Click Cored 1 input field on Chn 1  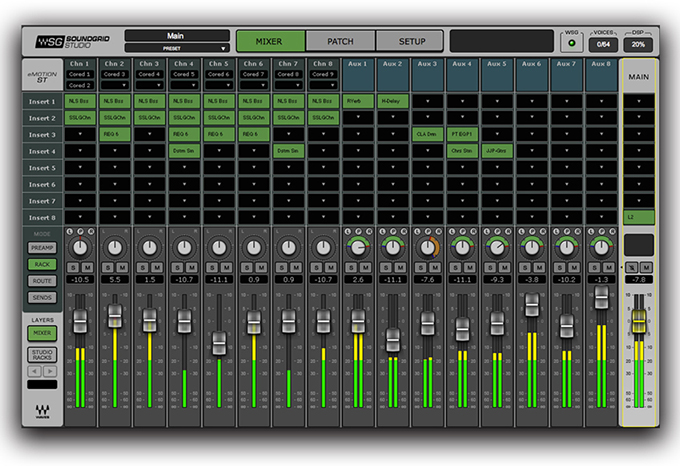(79, 75)
